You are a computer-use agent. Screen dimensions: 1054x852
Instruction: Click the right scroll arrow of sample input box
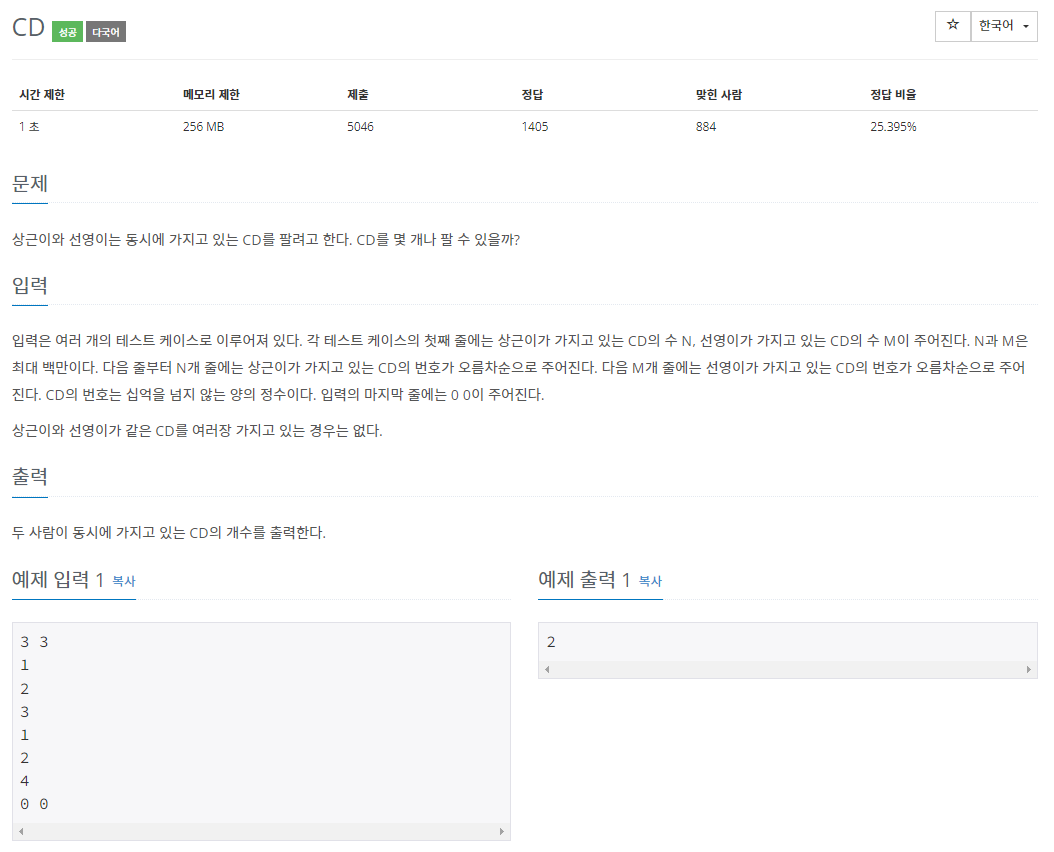502,830
